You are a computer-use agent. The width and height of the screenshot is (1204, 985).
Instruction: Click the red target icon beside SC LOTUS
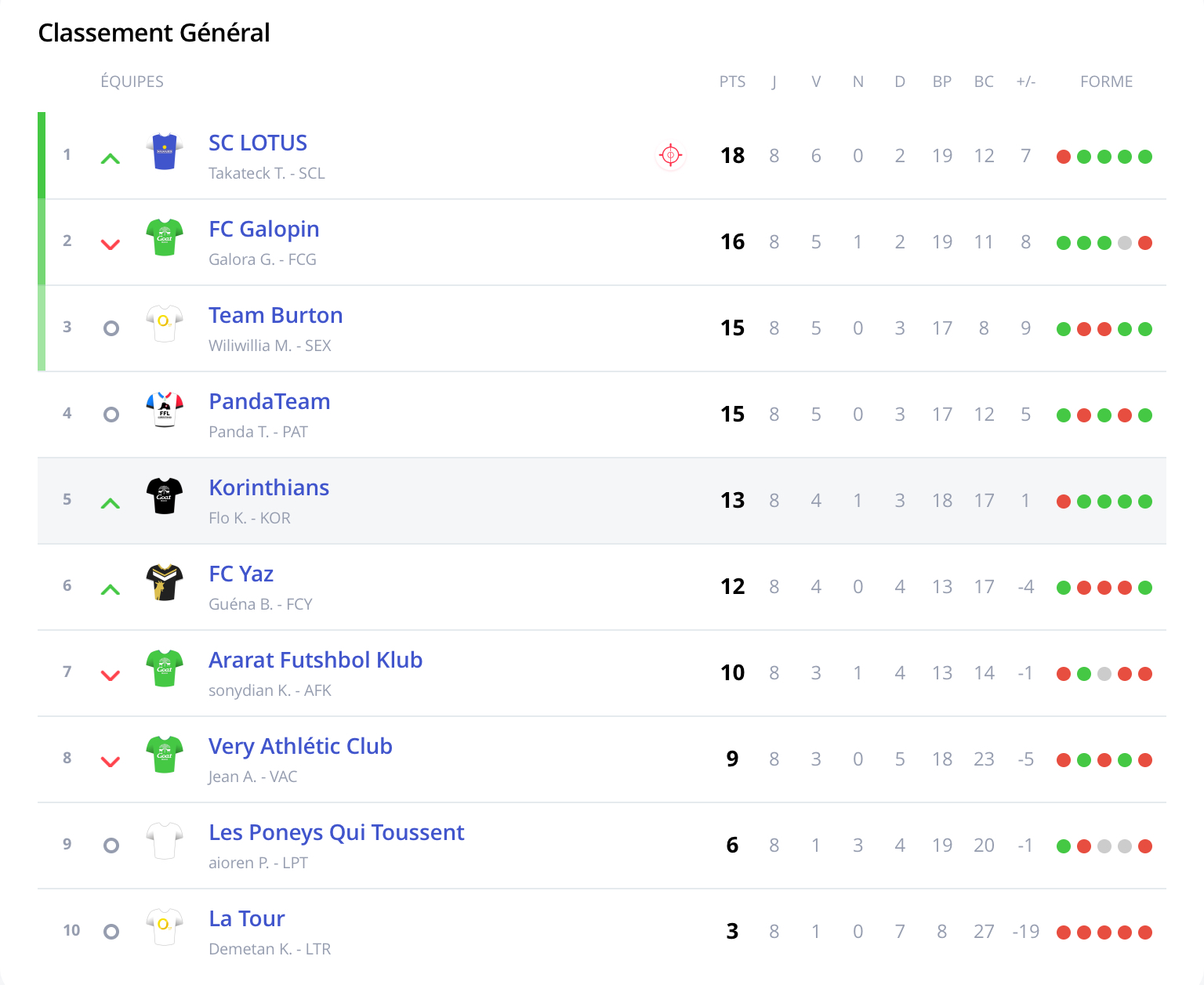pos(670,155)
